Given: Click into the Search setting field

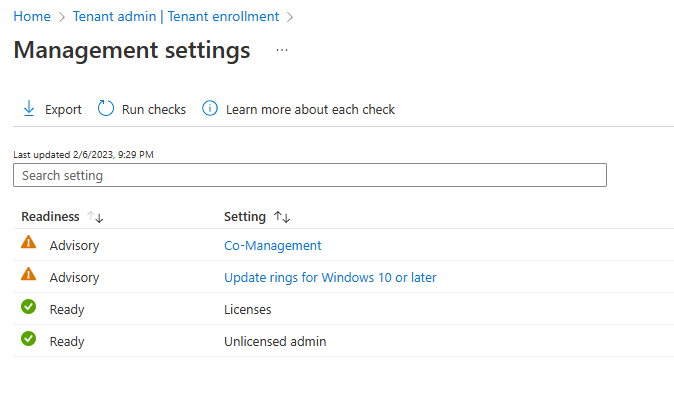Looking at the screenshot, I should coord(310,175).
